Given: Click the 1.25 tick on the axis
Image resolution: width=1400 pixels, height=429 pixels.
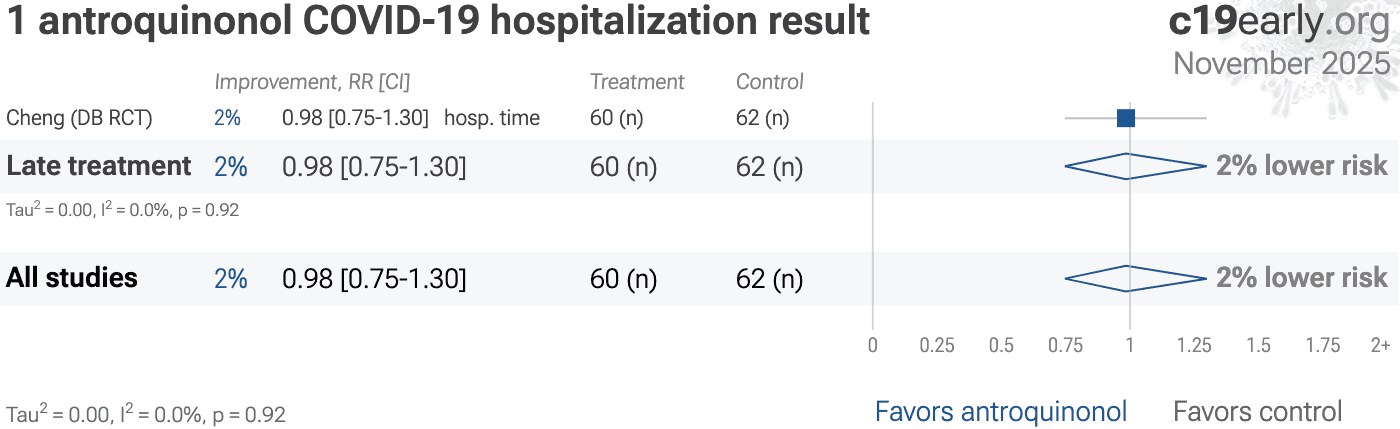Looking at the screenshot, I should tap(1194, 345).
